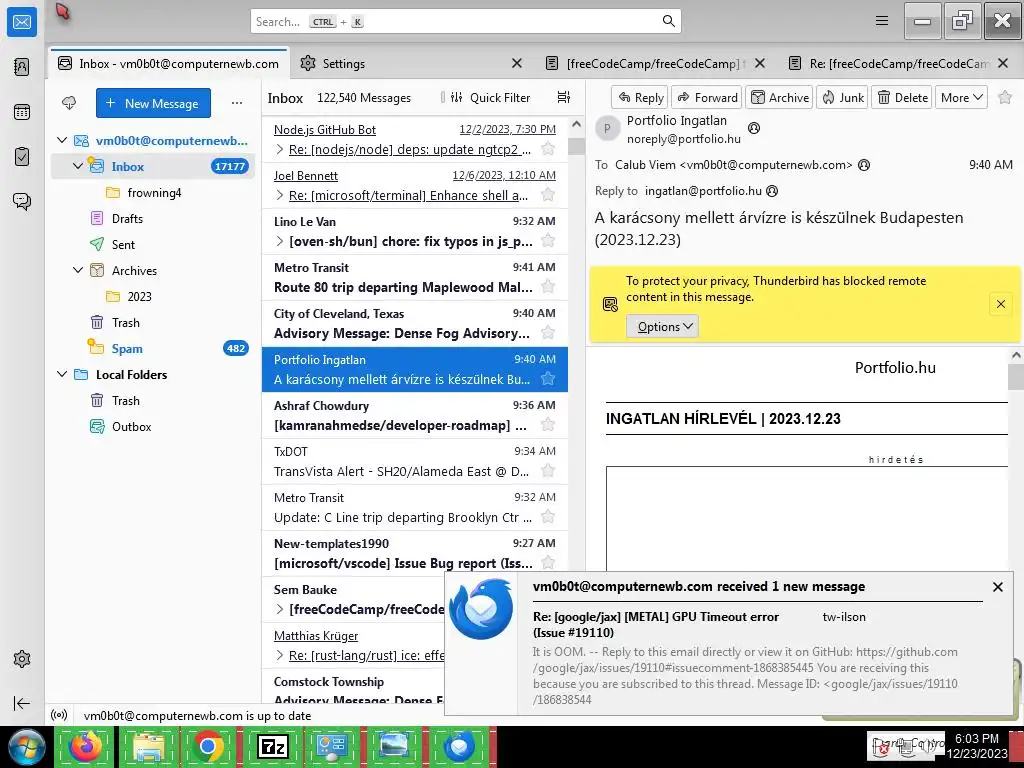
Task: Expand the Joel Bennett thread
Action: point(280,195)
